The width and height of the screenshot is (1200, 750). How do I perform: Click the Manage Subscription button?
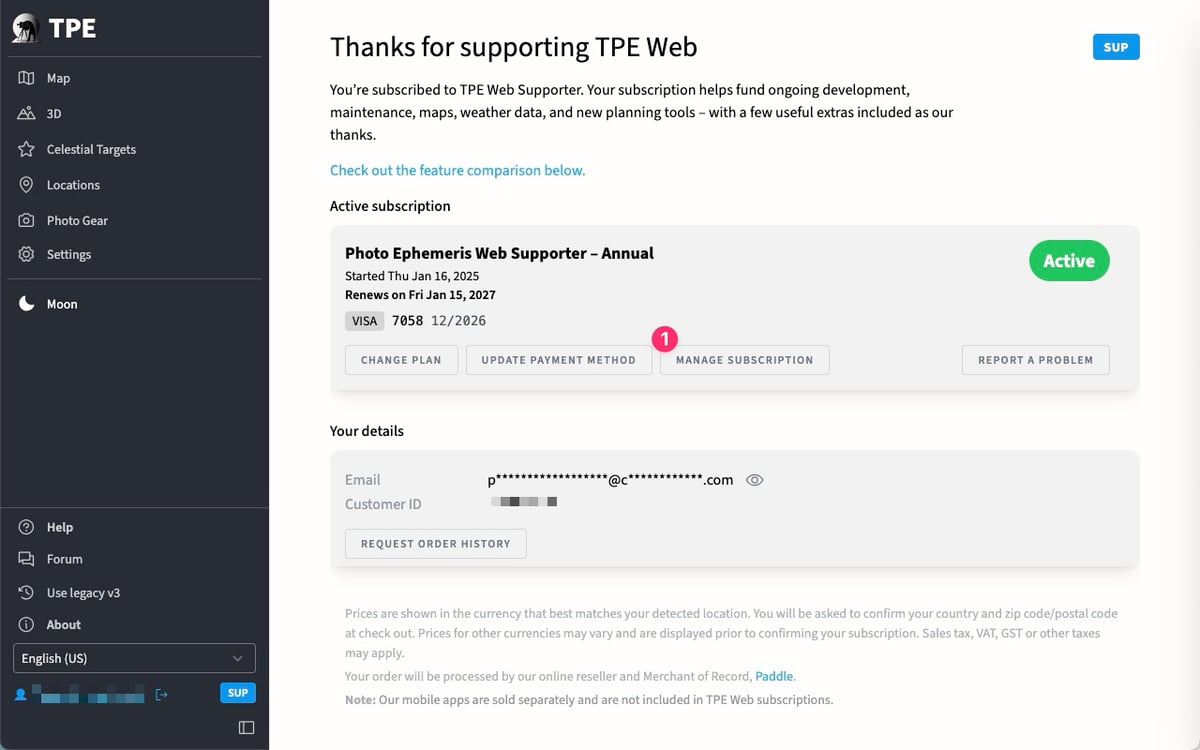click(744, 360)
